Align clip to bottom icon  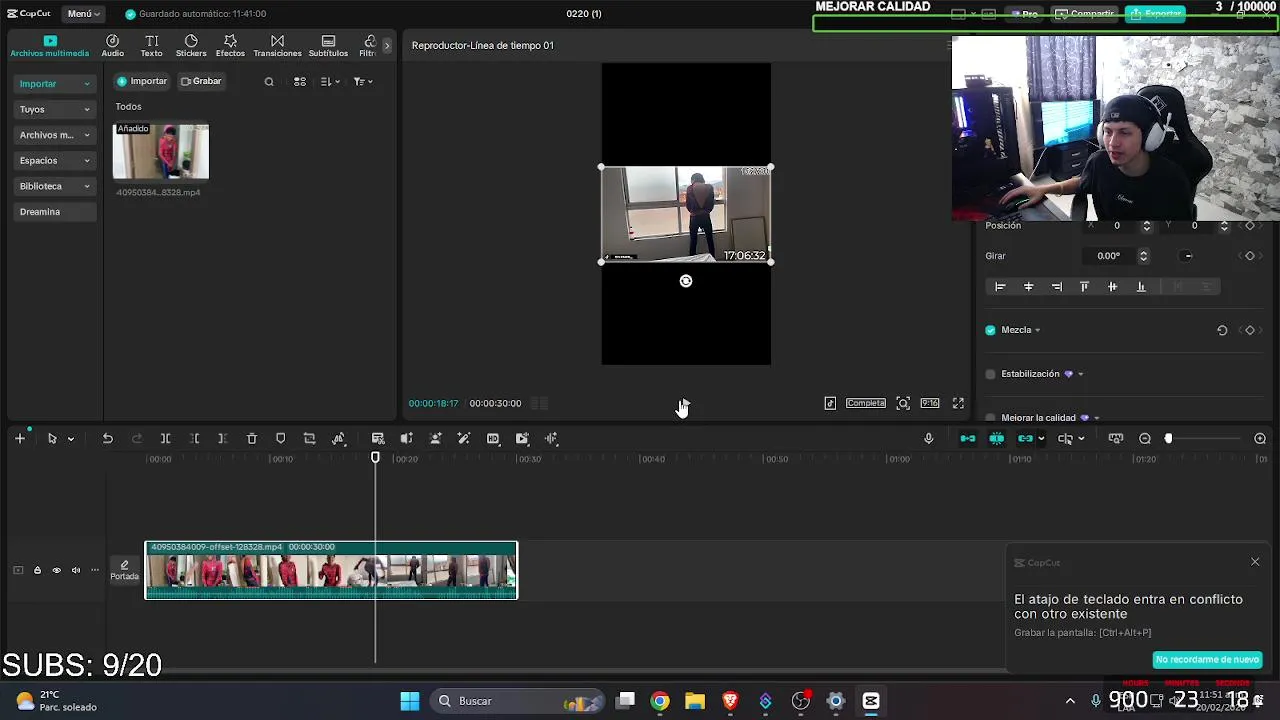pyautogui.click(x=1141, y=287)
